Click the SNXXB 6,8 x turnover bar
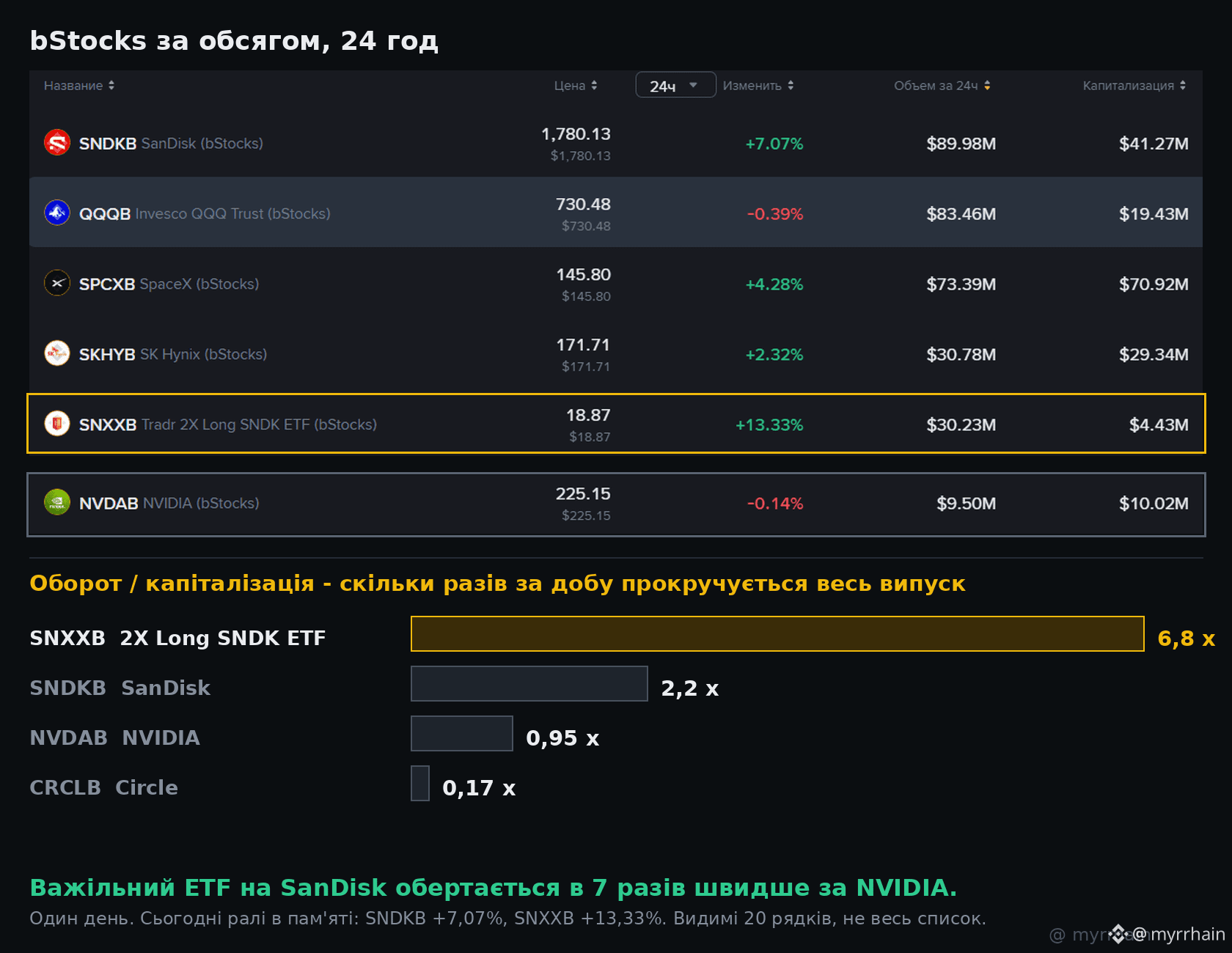The image size is (1232, 953). pyautogui.click(x=777, y=633)
